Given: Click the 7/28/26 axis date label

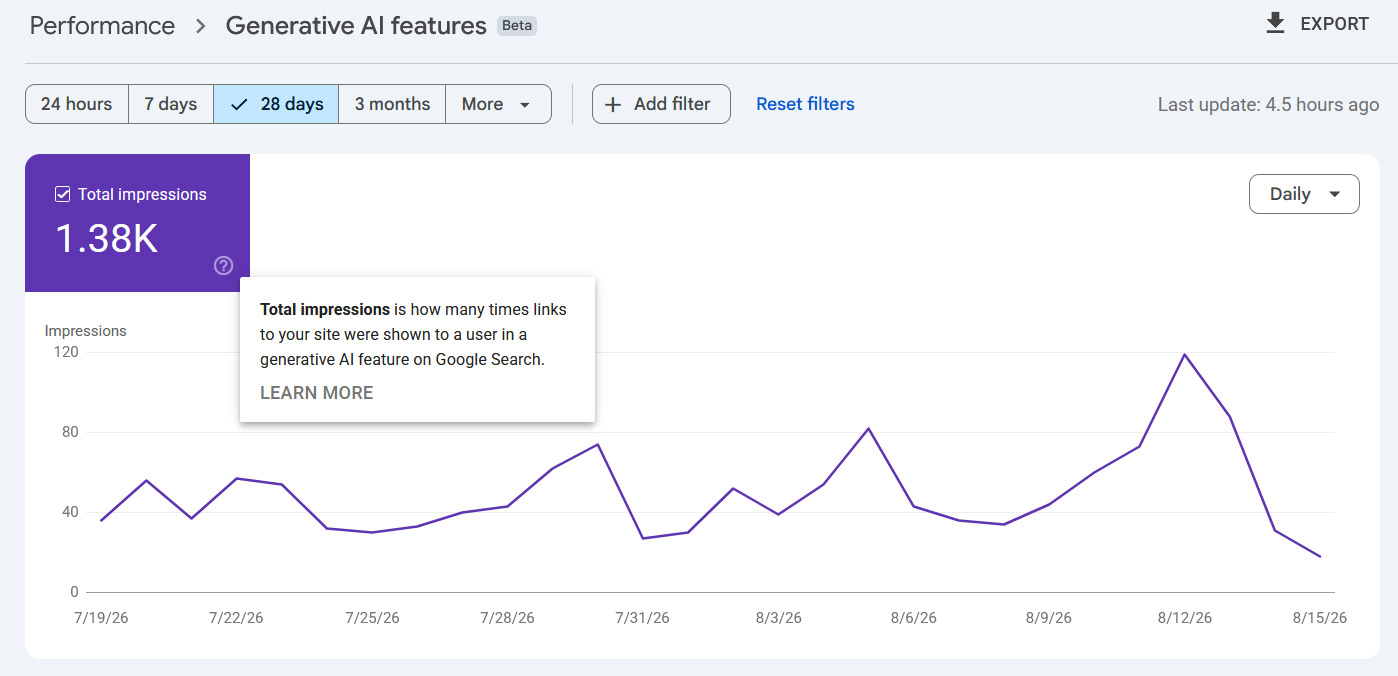Looking at the screenshot, I should point(507,618).
